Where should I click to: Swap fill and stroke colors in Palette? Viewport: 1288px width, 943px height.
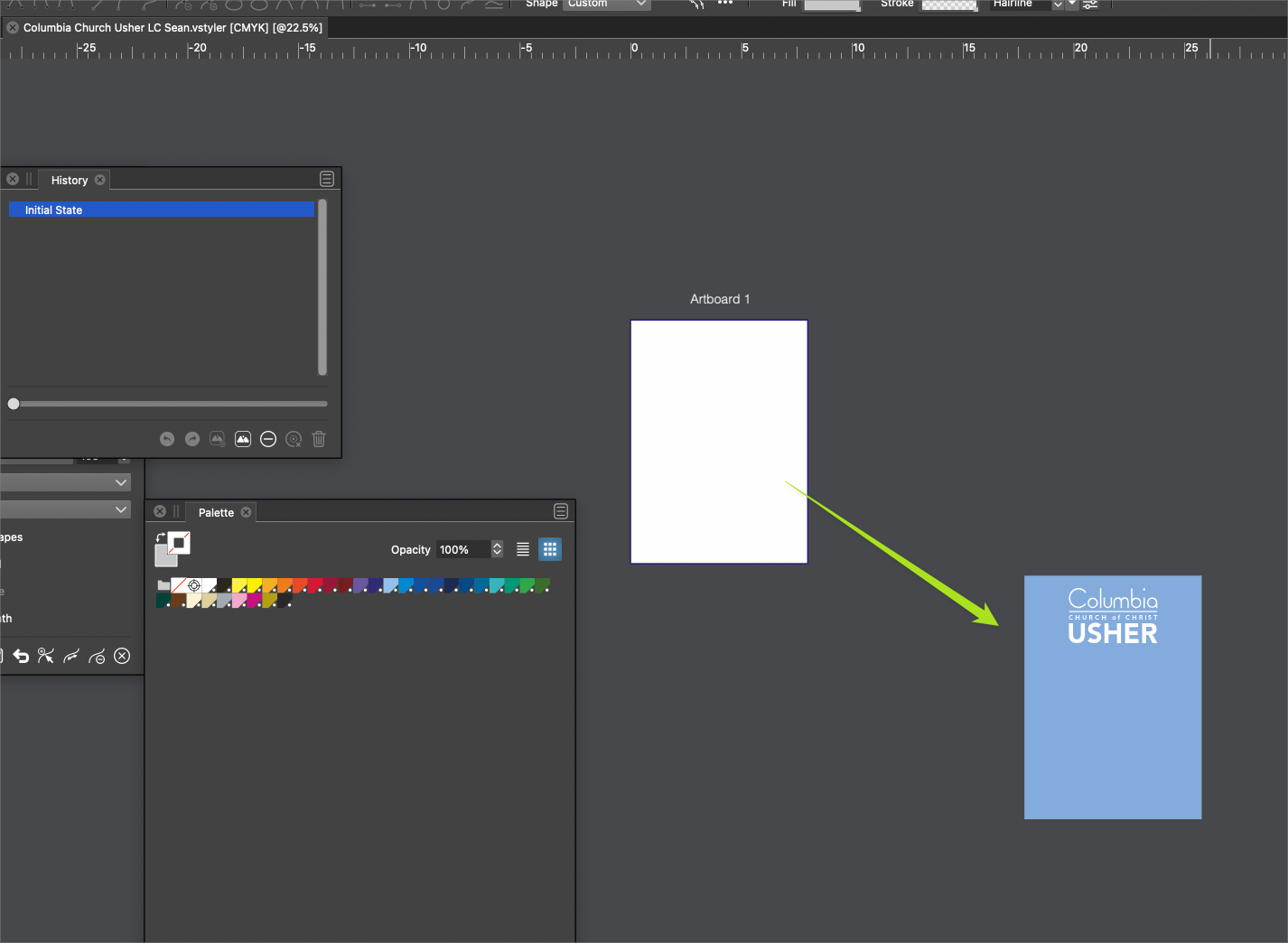[161, 537]
